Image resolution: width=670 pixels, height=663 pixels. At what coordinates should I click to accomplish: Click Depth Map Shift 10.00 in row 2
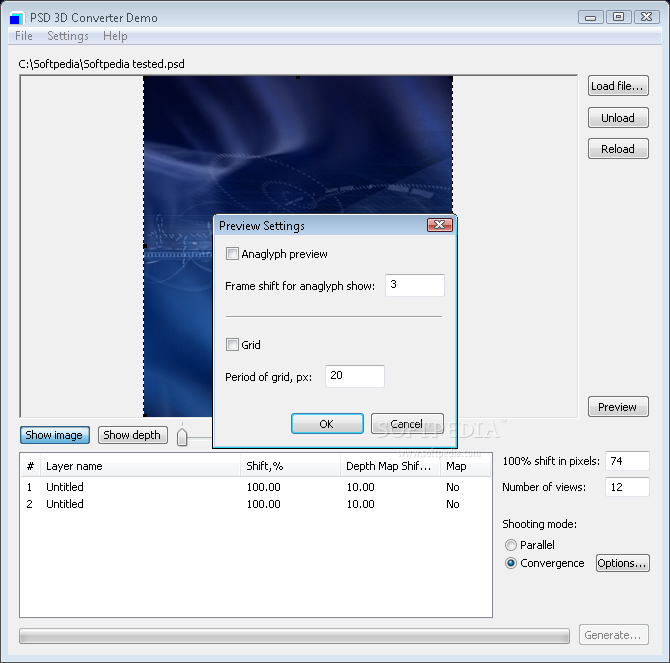click(x=361, y=504)
